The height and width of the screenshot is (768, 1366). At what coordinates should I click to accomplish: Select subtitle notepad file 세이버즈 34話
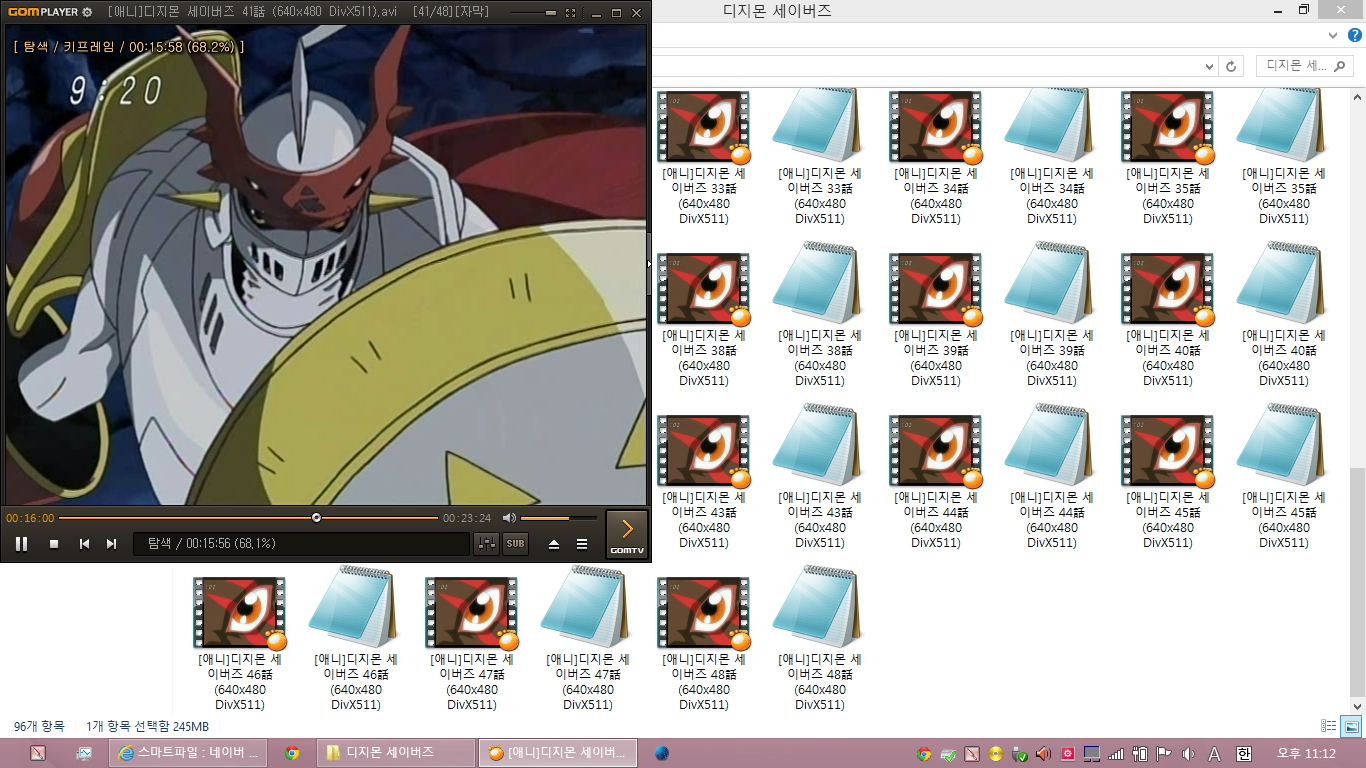pyautogui.click(x=1052, y=158)
